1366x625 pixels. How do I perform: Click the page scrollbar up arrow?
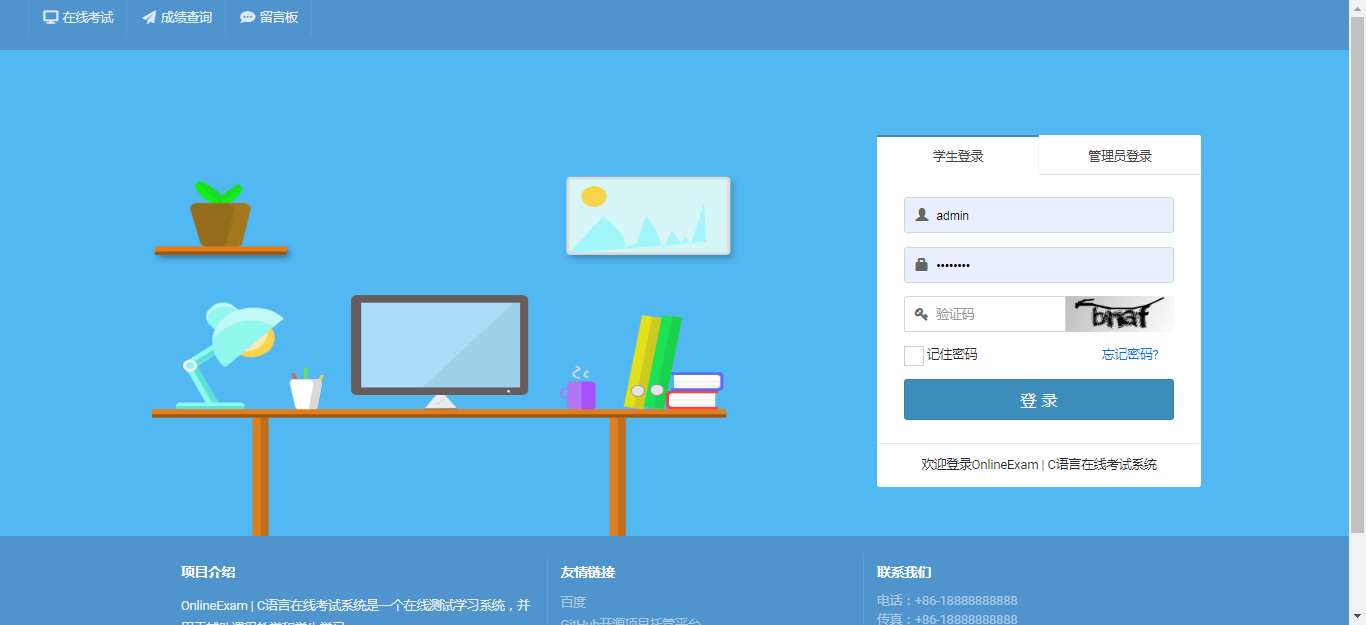[x=1357, y=7]
